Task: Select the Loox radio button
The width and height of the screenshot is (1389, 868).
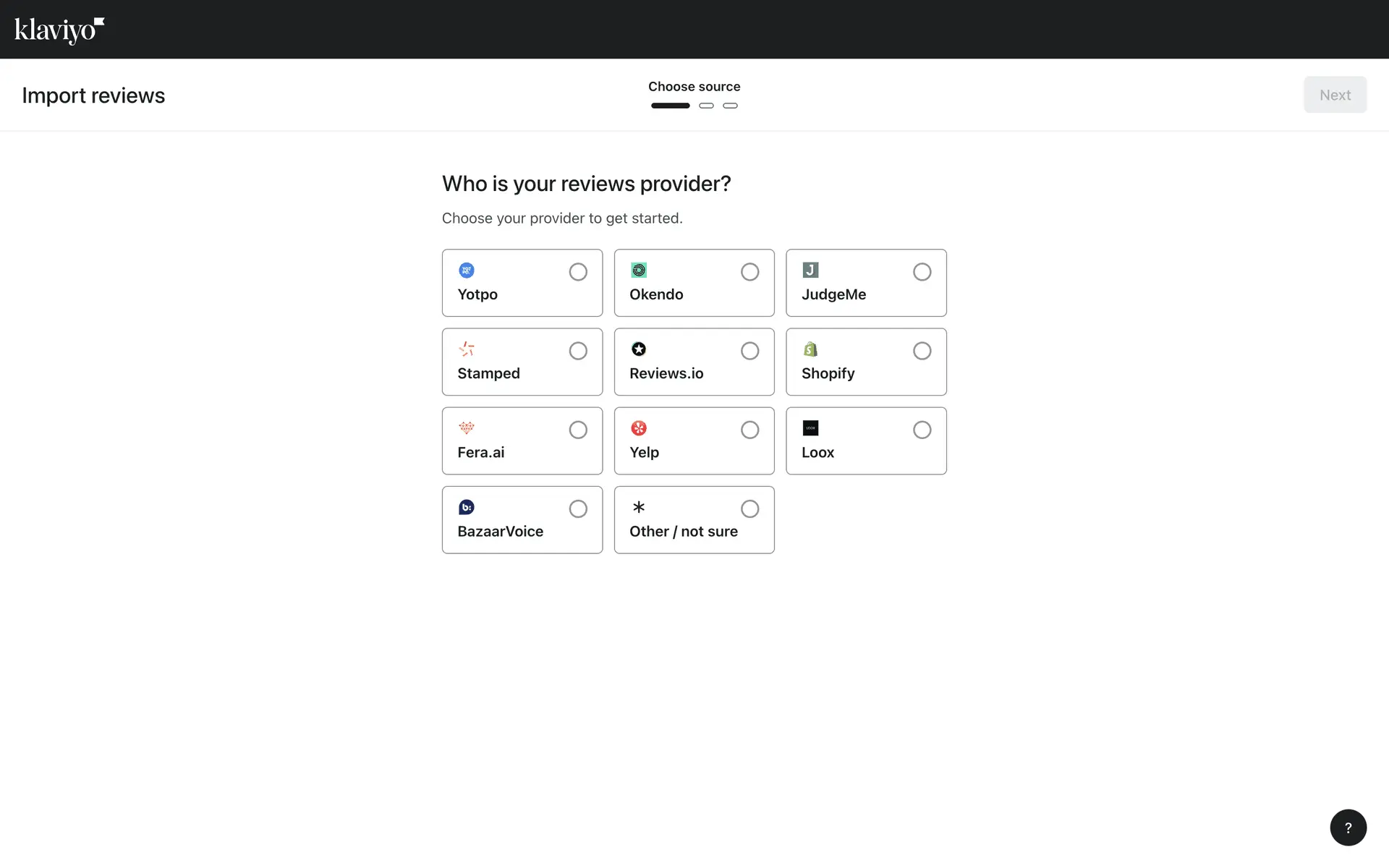Action: pos(922,430)
